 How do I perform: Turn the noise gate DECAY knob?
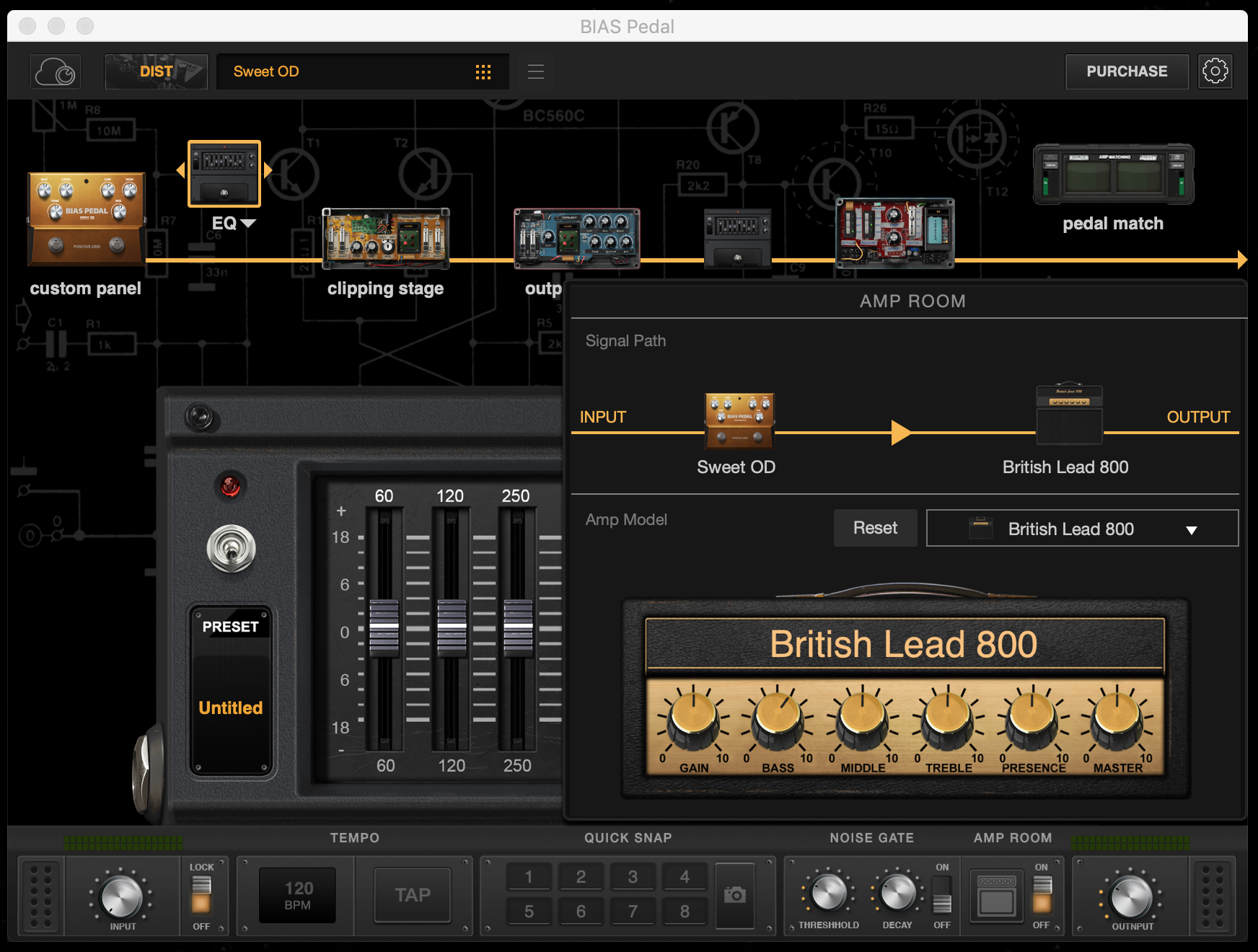point(897,893)
